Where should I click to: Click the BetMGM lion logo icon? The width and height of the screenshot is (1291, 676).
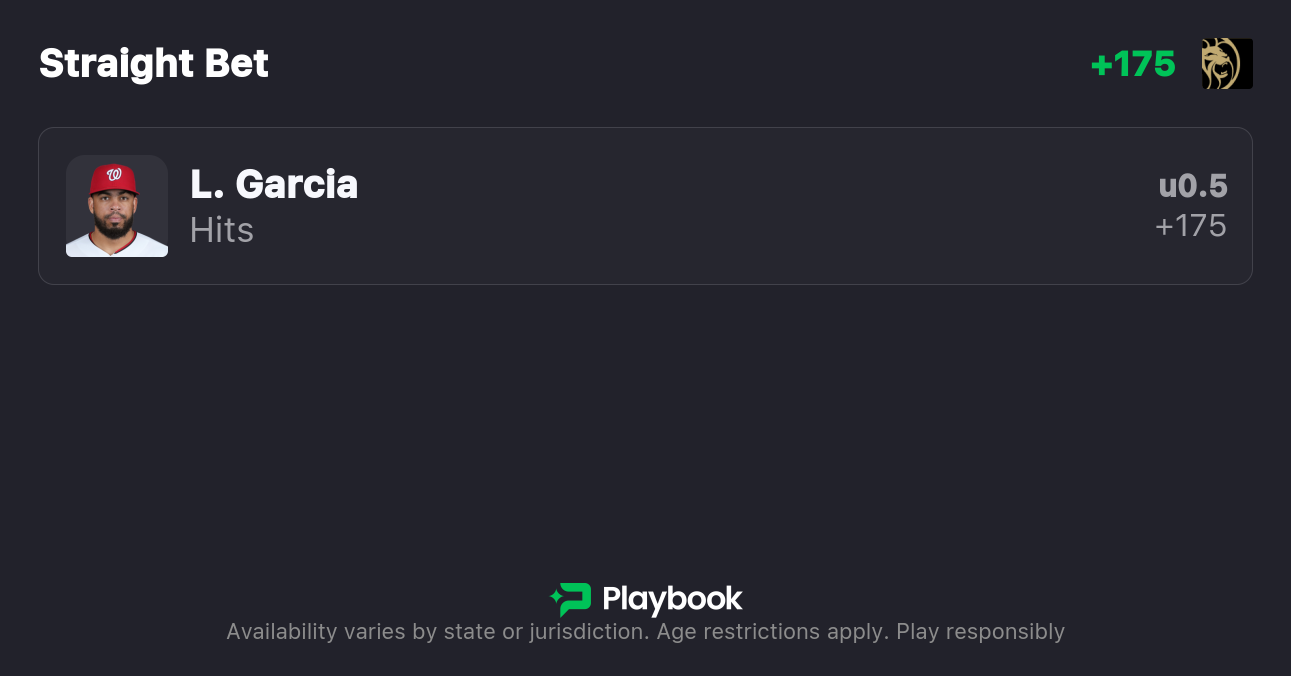1227,64
